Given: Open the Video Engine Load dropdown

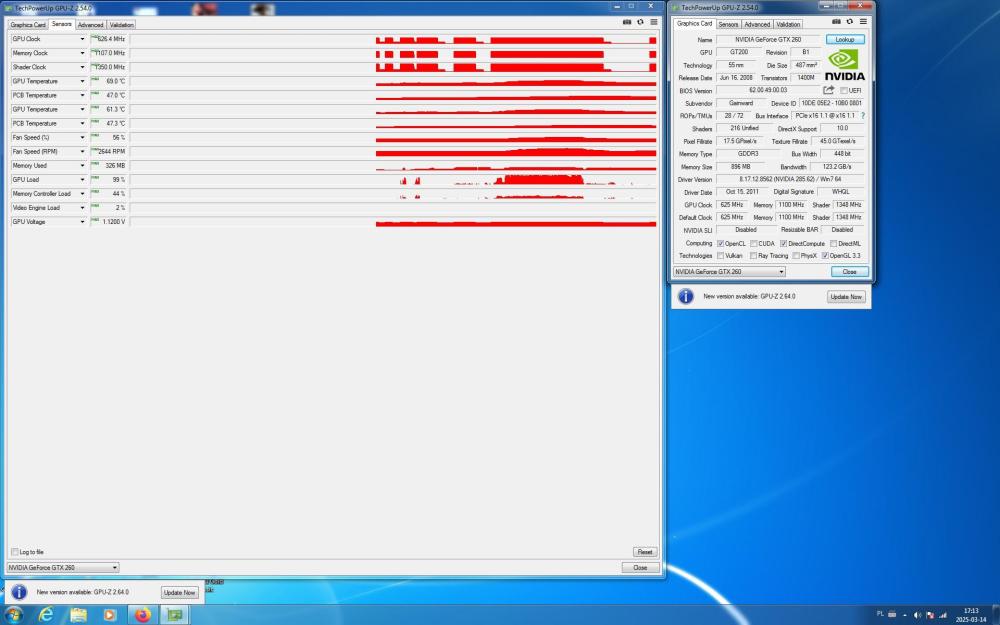Looking at the screenshot, I should 82,207.
